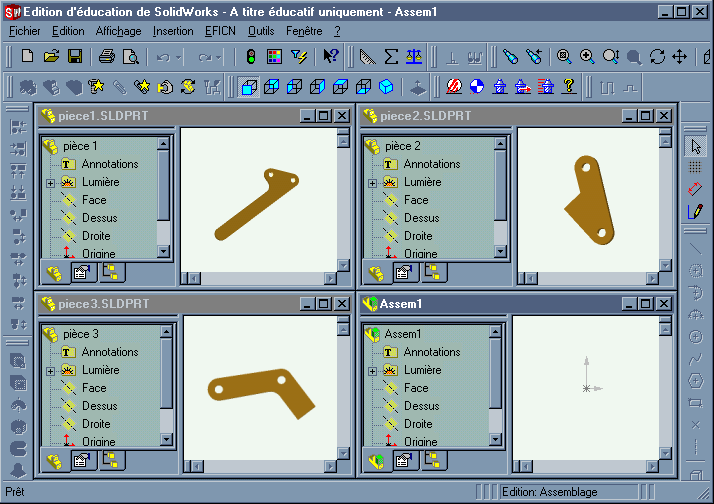Click the What's This help cursor icon
Image resolution: width=714 pixels, height=504 pixels.
pyautogui.click(x=331, y=56)
